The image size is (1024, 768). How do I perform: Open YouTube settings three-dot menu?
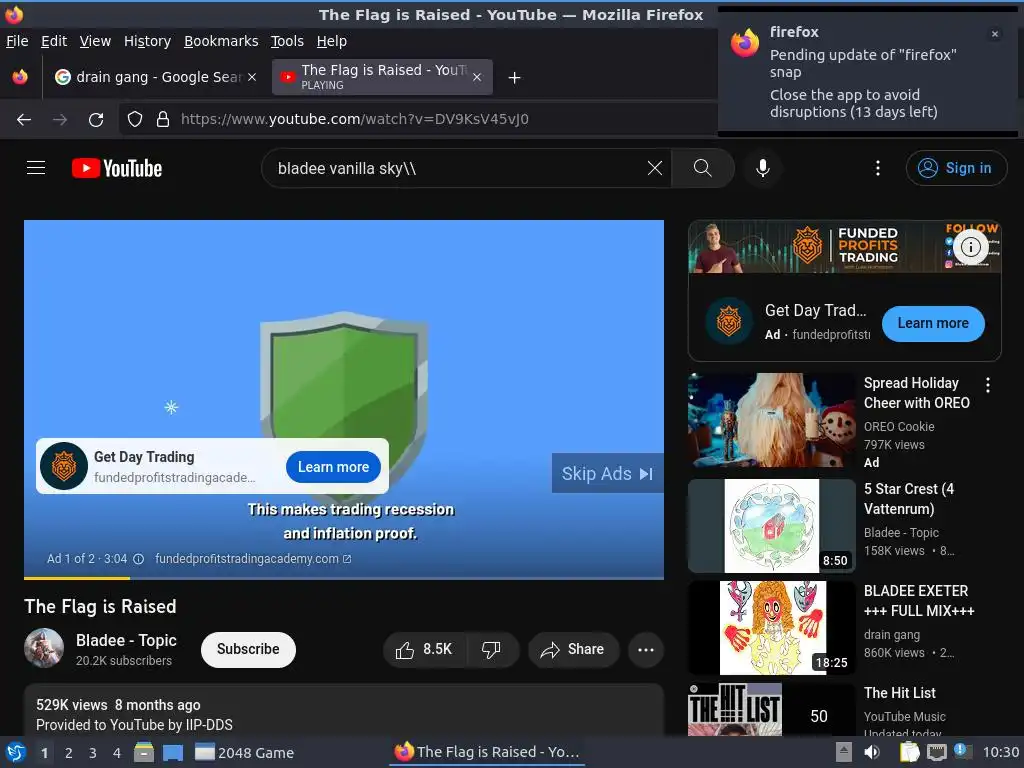878,168
